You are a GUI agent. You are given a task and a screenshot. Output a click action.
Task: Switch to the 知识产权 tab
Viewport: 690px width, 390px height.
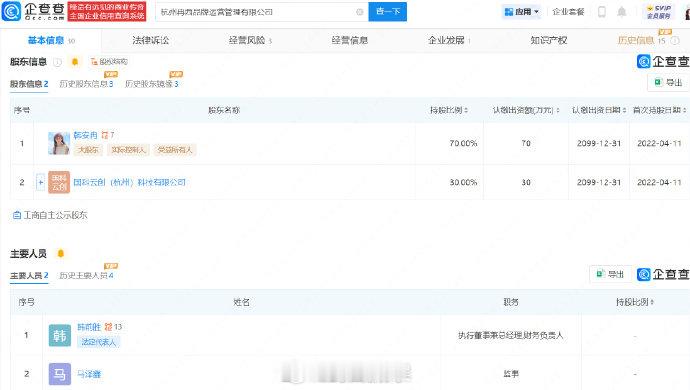click(x=548, y=40)
